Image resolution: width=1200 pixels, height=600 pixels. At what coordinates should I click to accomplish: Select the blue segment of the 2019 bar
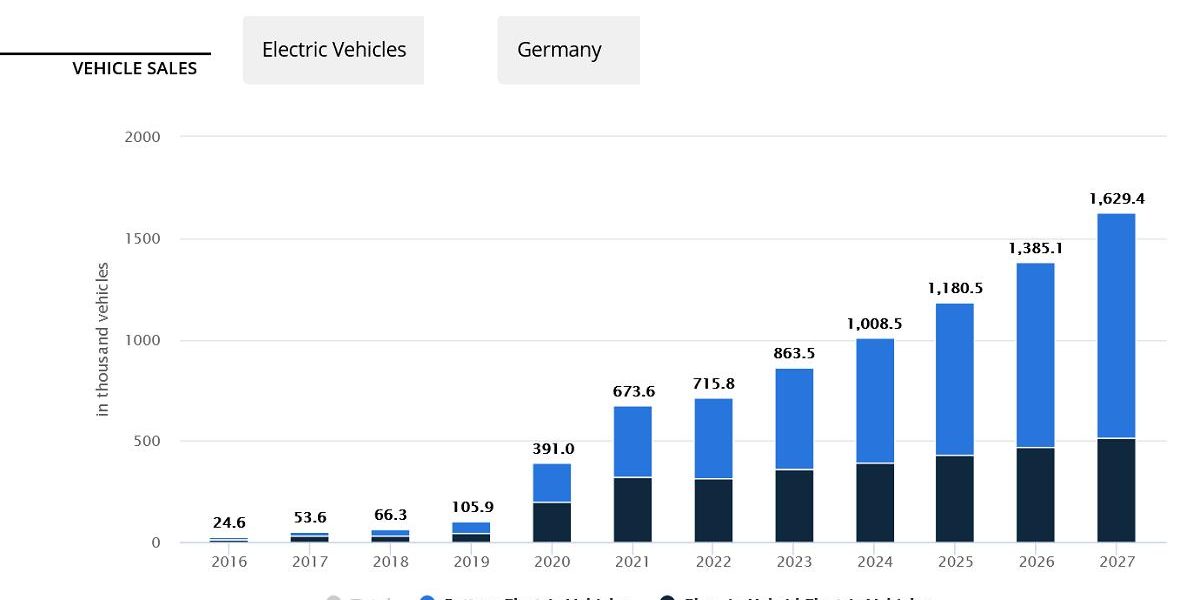(x=471, y=527)
